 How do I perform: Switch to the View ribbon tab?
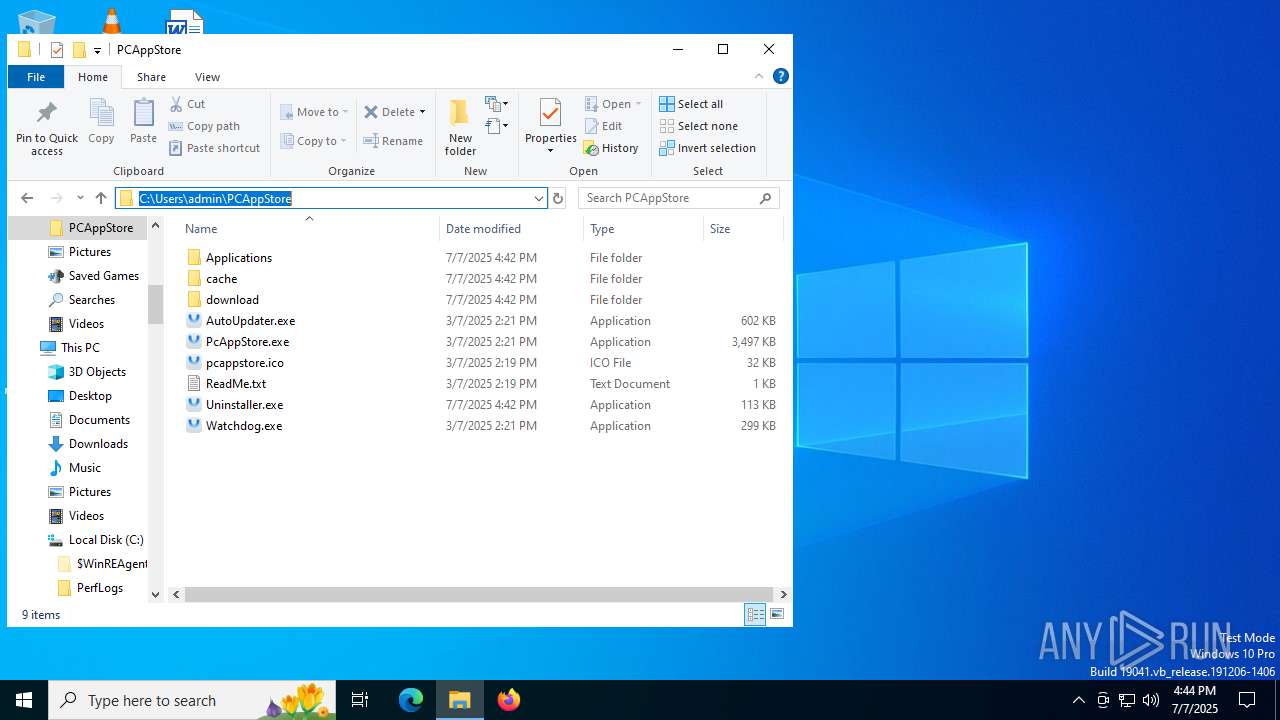207,77
